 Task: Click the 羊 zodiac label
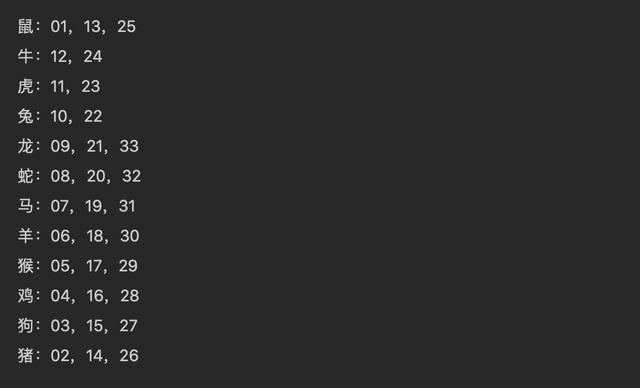pos(25,236)
